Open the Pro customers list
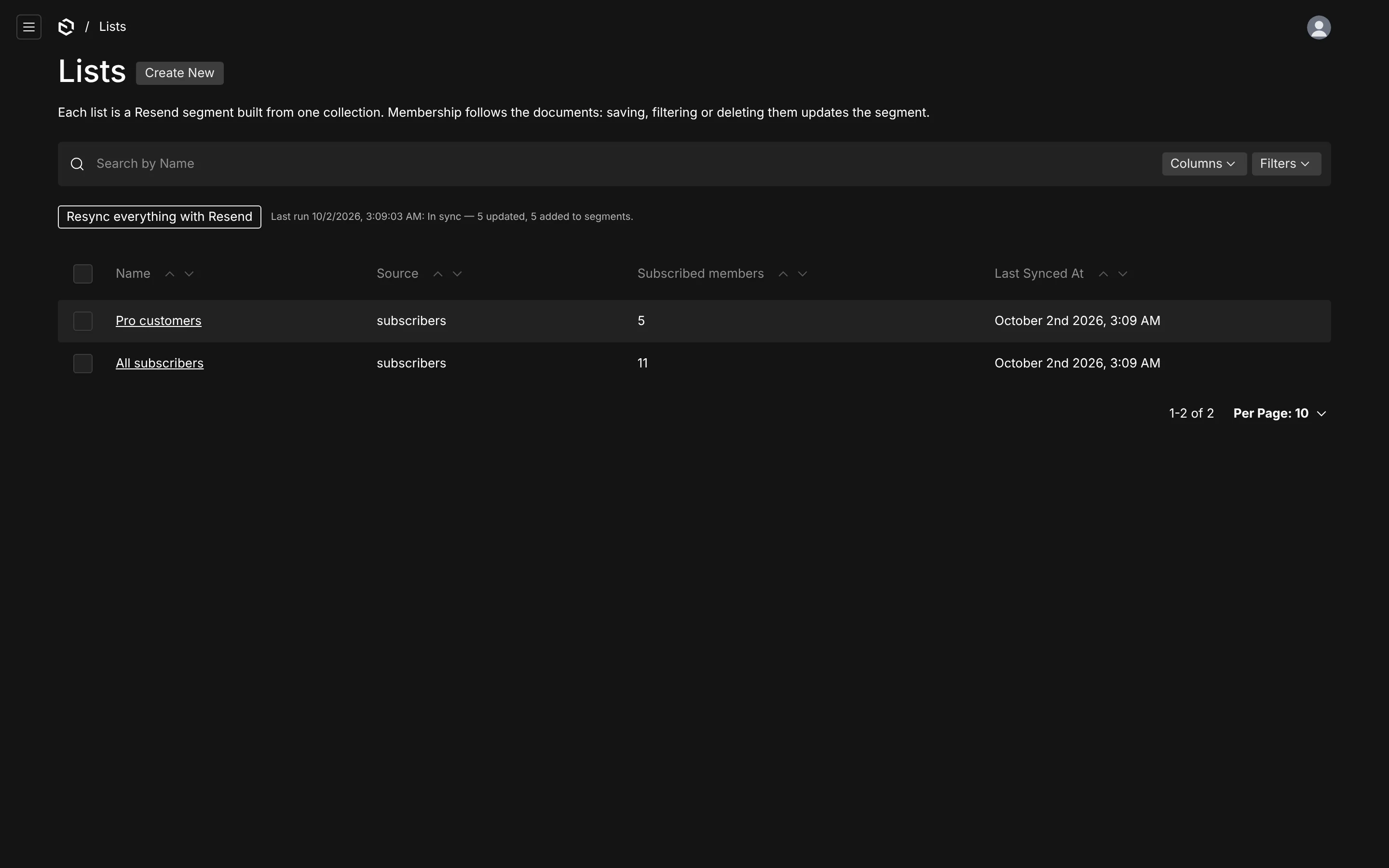 coord(158,321)
